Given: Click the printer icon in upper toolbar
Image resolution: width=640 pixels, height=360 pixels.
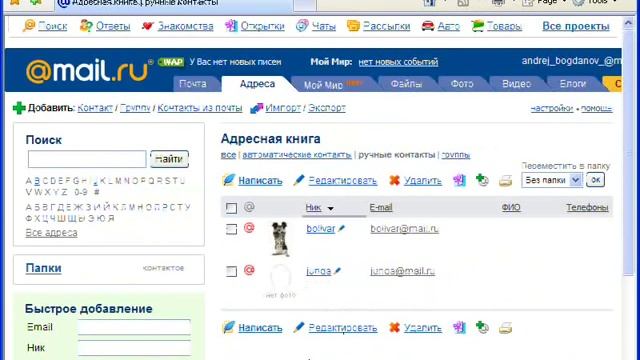Looking at the screenshot, I should click(505, 180).
